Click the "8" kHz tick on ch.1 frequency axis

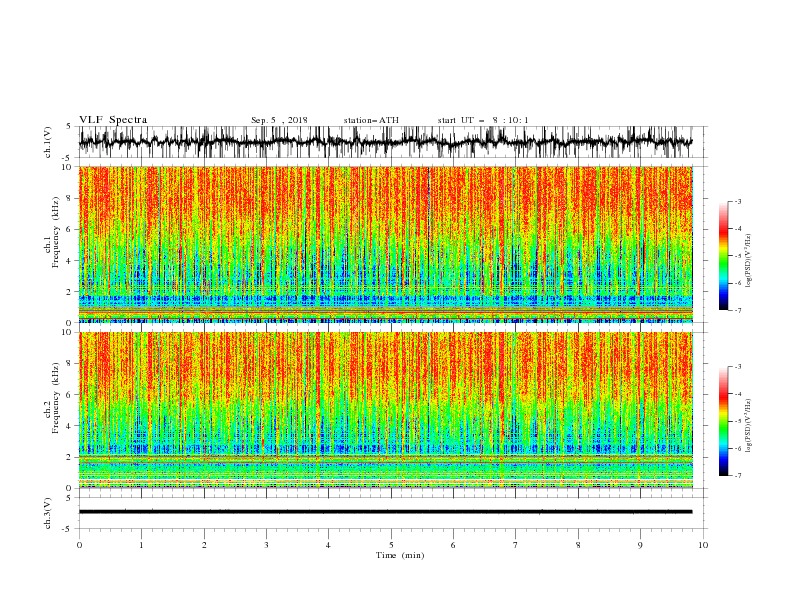71,198
